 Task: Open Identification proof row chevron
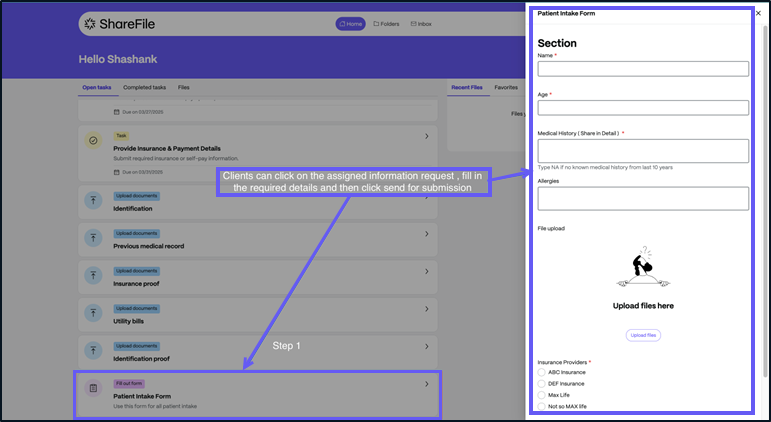click(x=426, y=346)
